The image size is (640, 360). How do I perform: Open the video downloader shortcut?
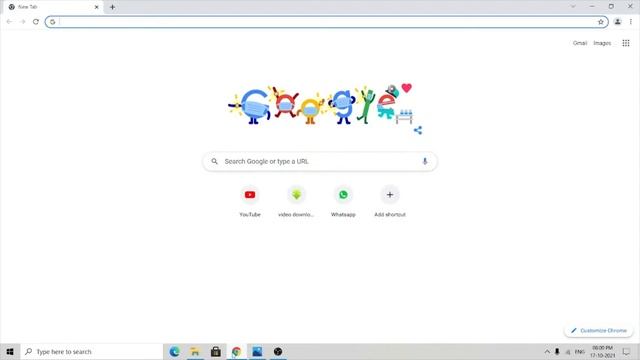[x=296, y=202]
